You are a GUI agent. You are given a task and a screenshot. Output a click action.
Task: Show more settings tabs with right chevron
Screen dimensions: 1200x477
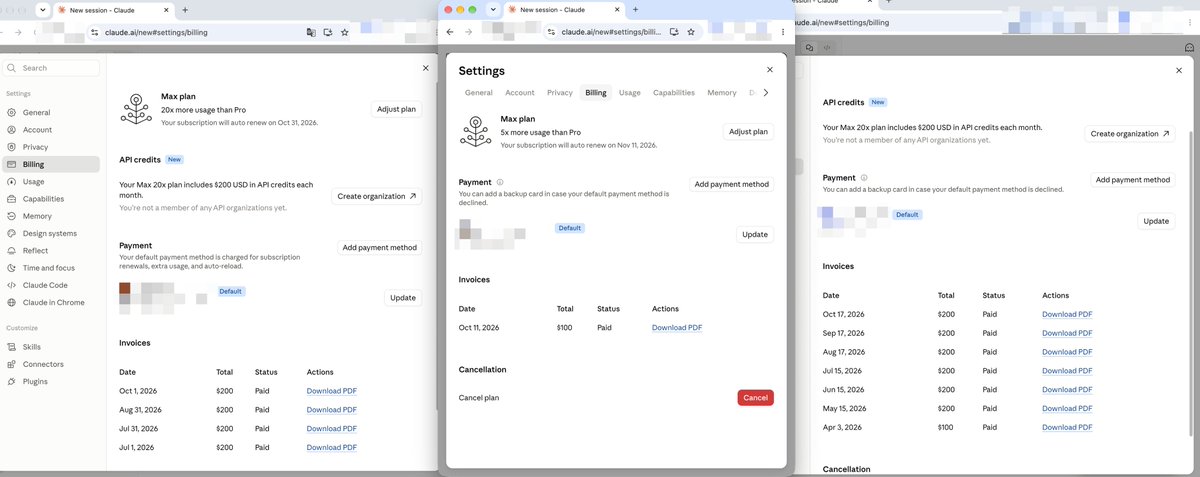tap(765, 92)
